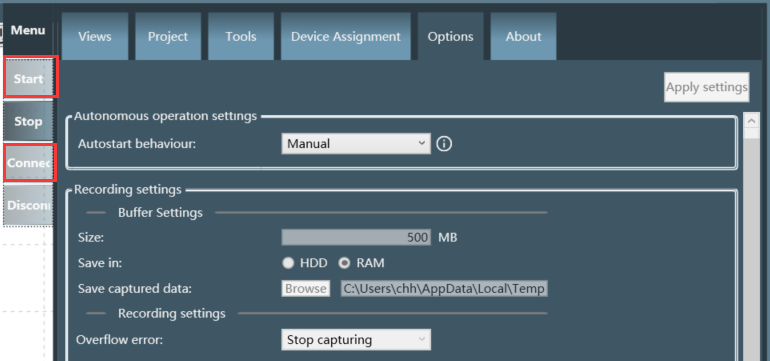Show the About tab
Viewport: 770px width, 361px height.
pos(523,36)
